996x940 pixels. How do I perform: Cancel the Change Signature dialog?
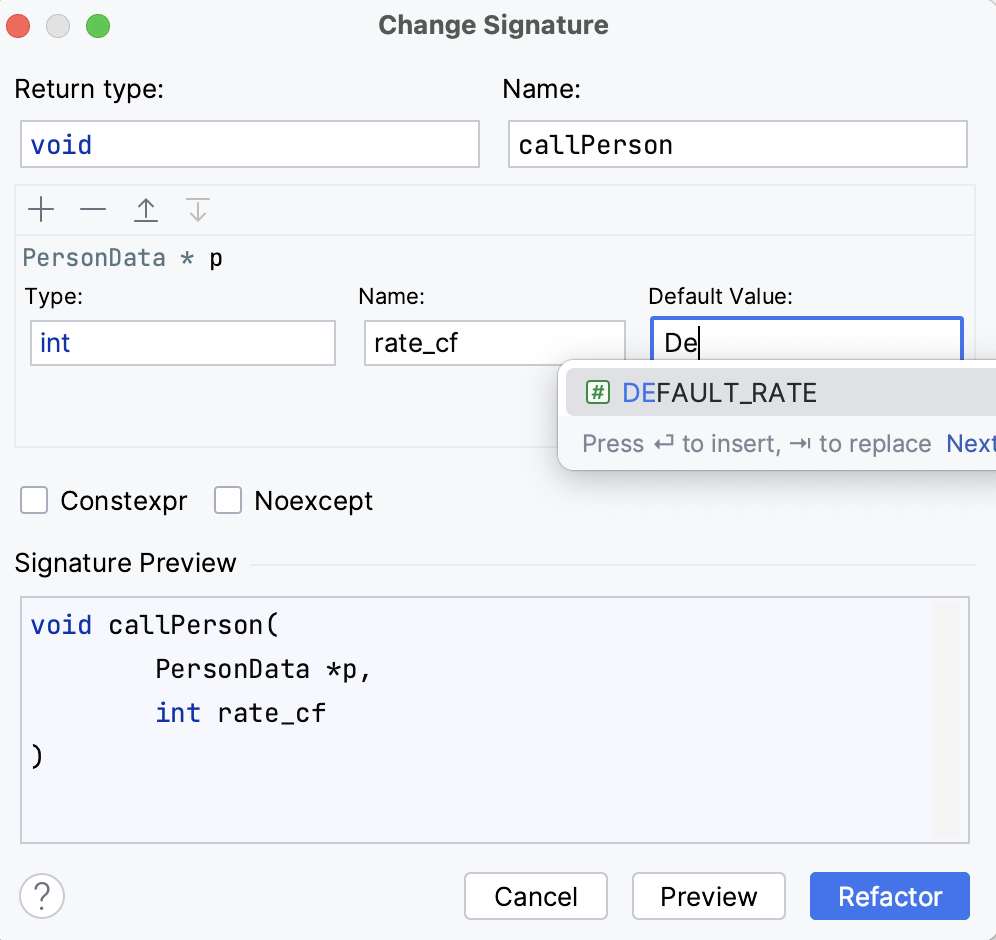point(535,896)
